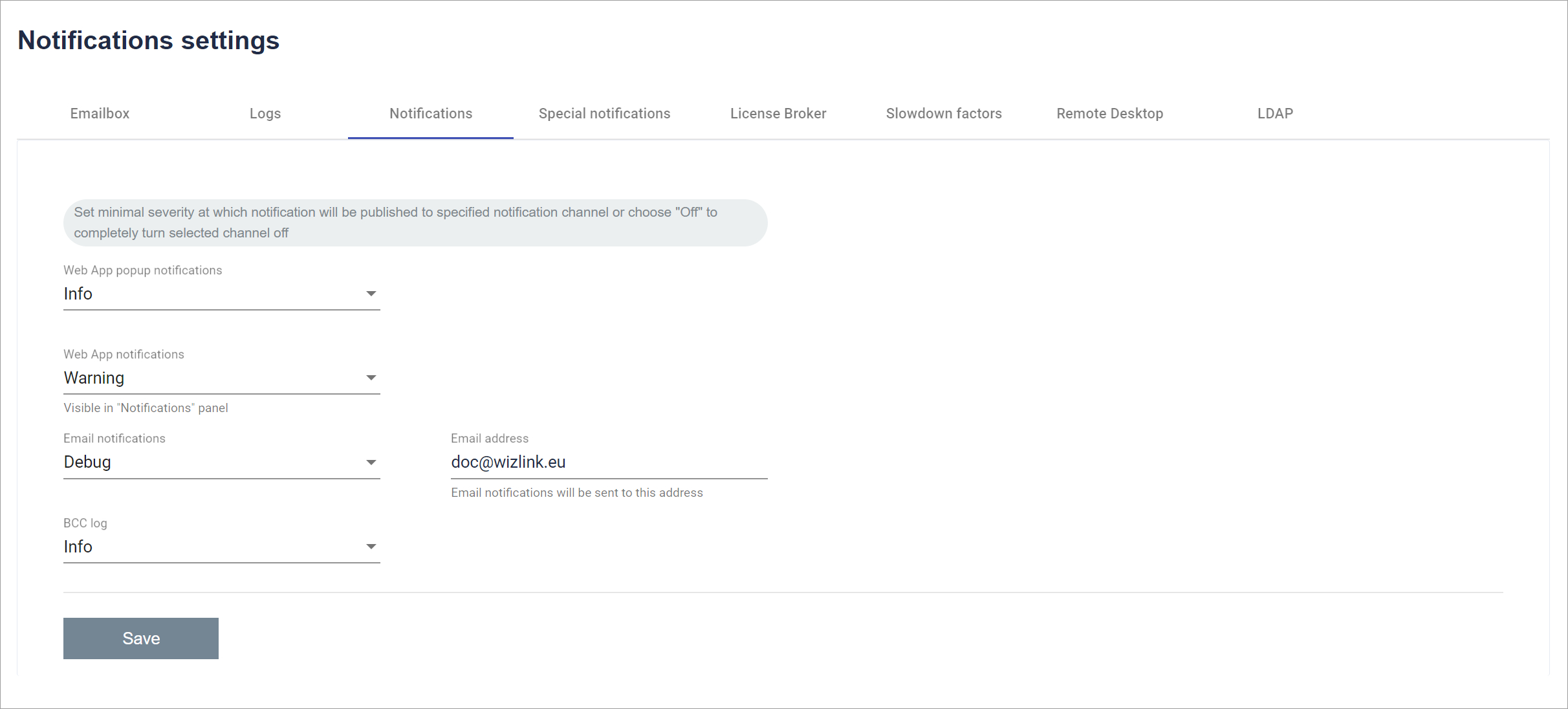Expand Web App notifications dropdown
This screenshot has height=709, width=1568.
(x=370, y=378)
